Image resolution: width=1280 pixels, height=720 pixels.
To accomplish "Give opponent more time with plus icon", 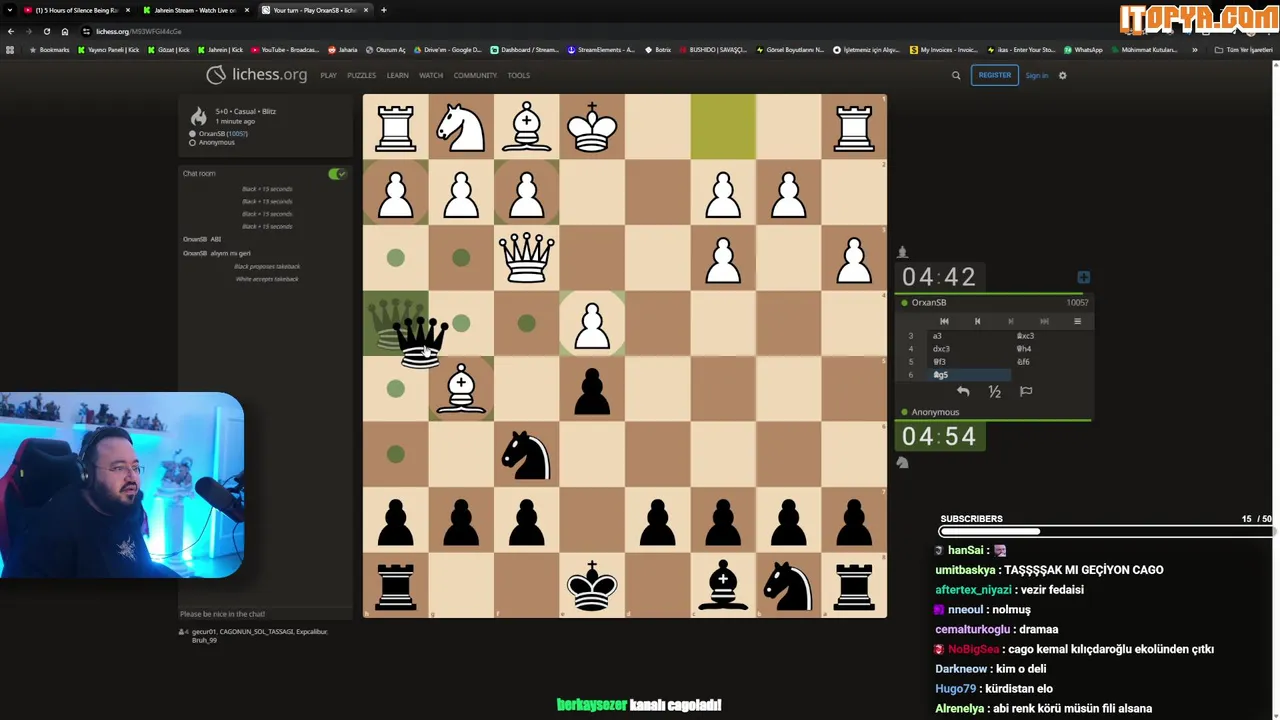I will (x=1083, y=277).
